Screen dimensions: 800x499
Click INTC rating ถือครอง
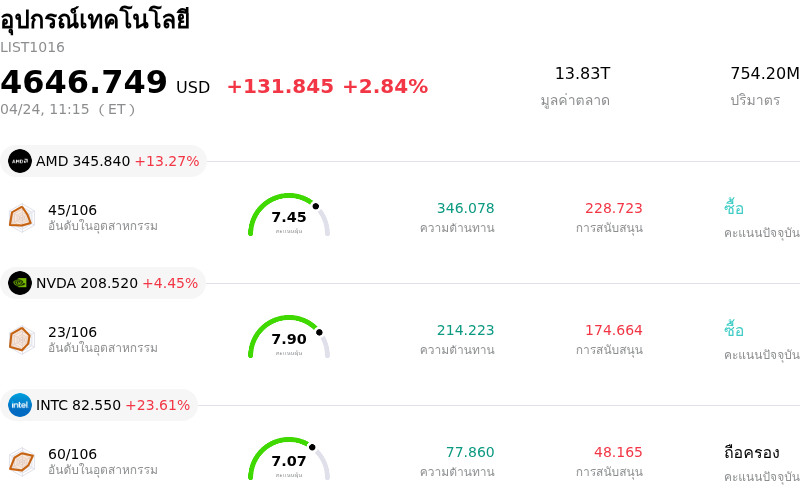tap(751, 452)
